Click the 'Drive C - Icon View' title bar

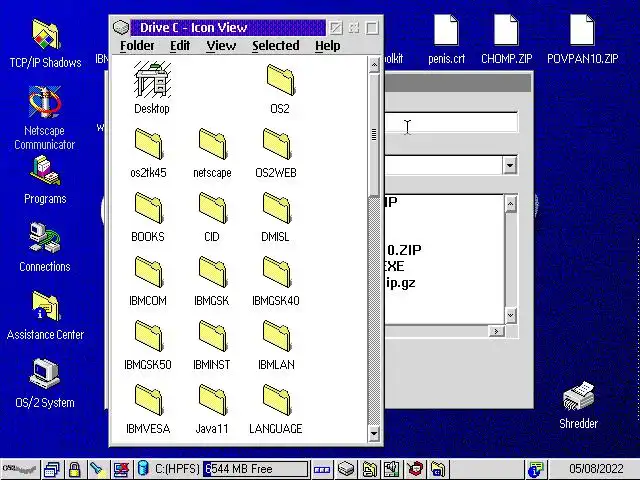click(x=228, y=27)
